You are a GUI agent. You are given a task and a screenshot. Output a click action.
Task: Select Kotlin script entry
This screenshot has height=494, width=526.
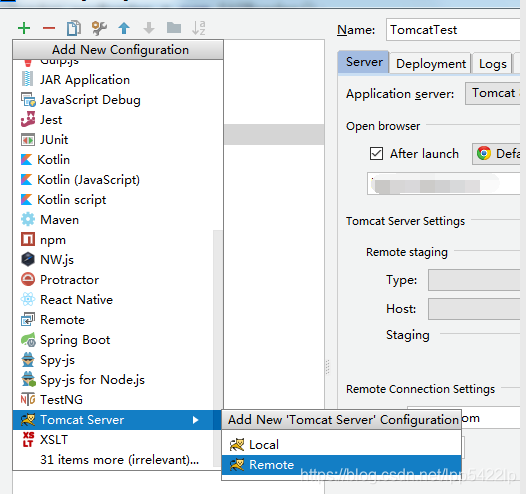tap(118, 200)
